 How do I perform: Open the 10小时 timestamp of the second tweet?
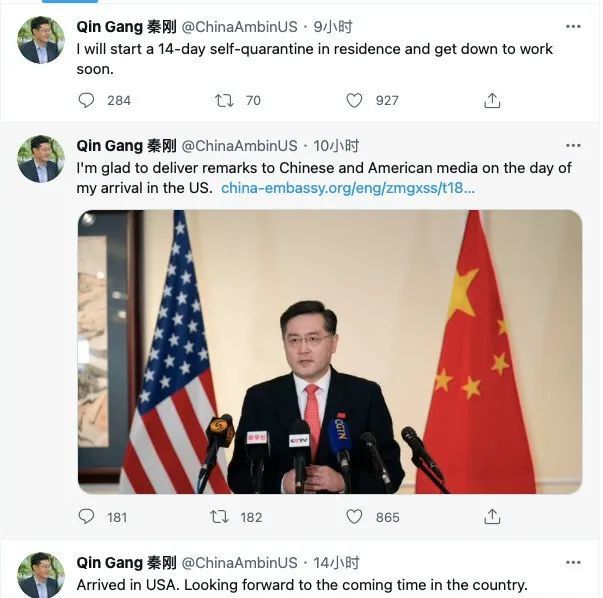pyautogui.click(x=336, y=146)
